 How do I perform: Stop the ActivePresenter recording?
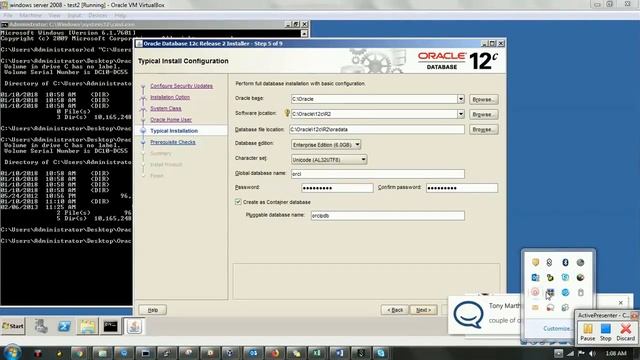click(x=606, y=332)
